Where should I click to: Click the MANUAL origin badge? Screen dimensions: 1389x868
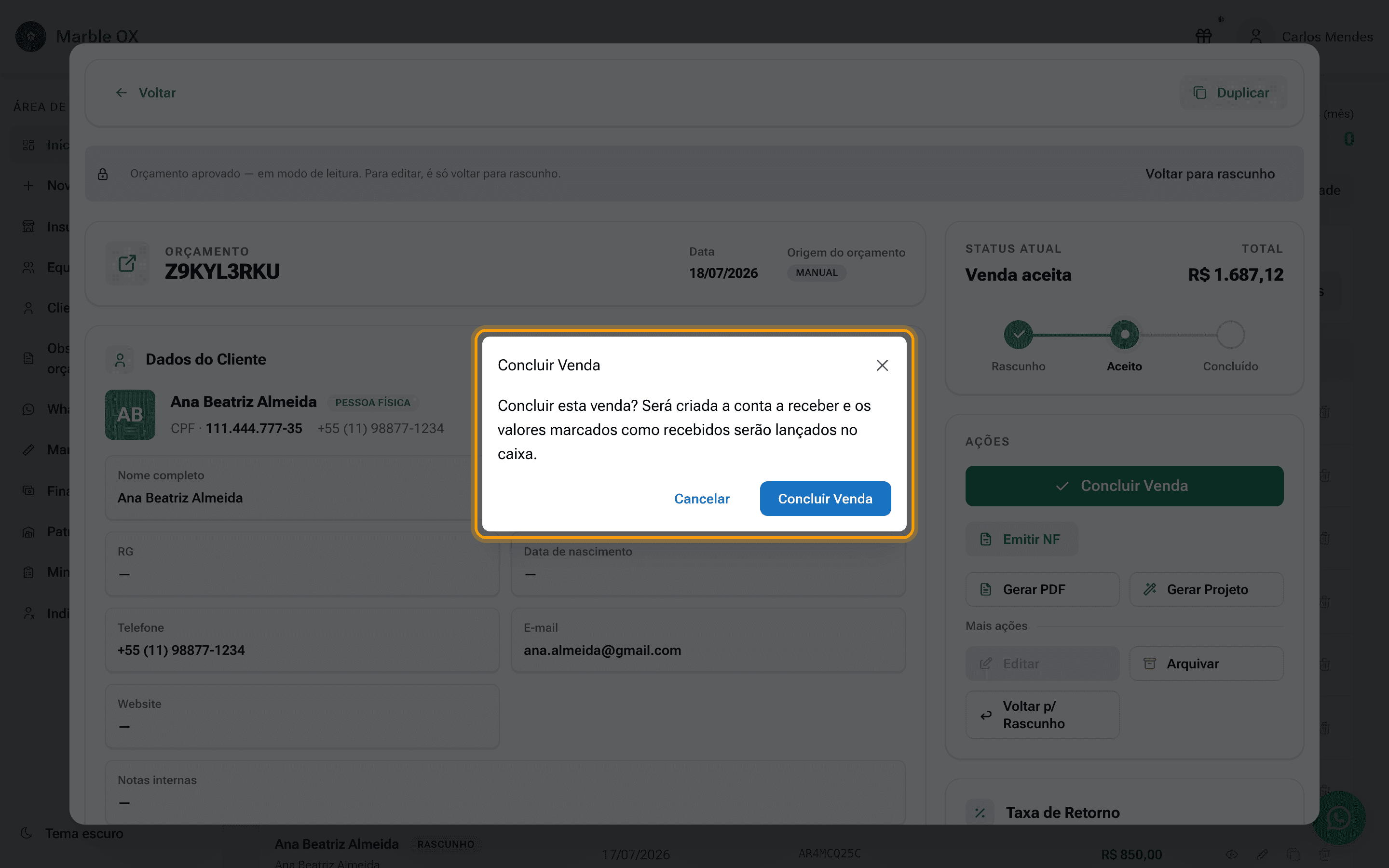[x=816, y=272]
